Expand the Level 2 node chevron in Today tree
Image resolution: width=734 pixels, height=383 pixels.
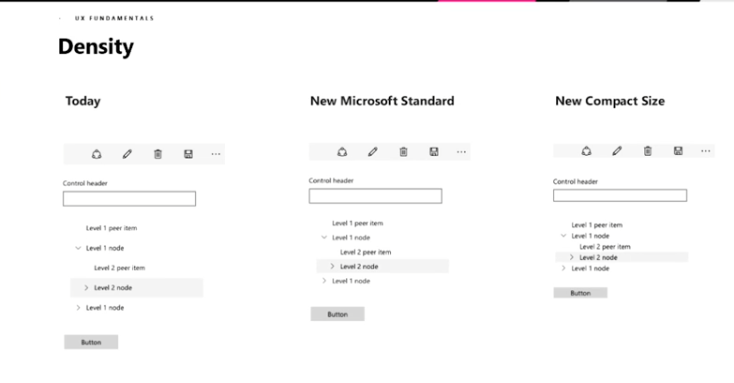[86, 287]
